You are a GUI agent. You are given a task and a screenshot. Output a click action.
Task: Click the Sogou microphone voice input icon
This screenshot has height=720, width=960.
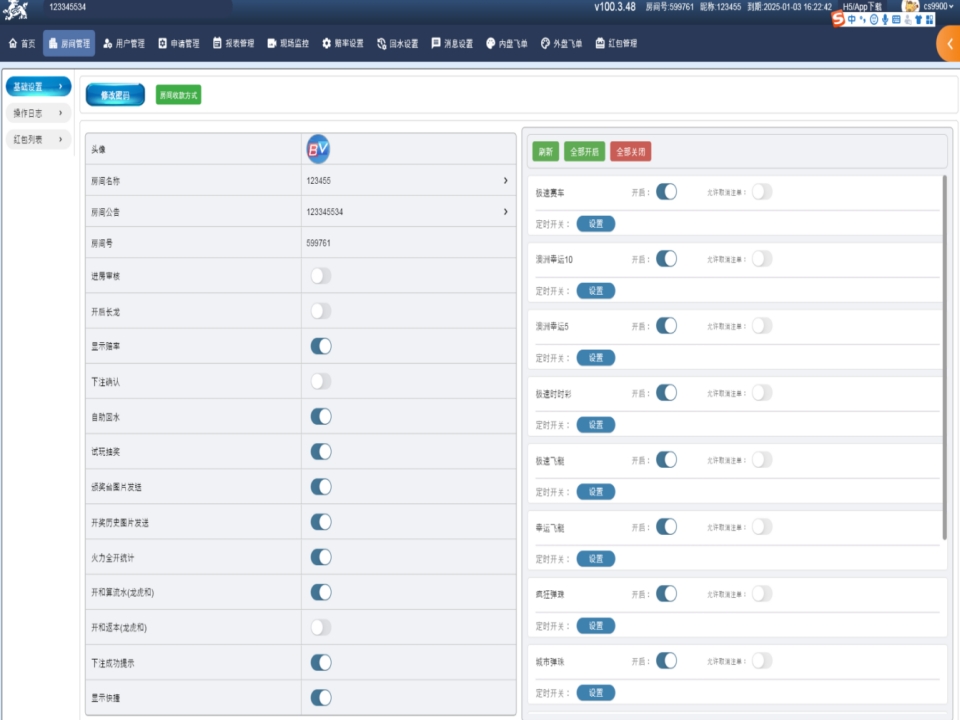click(x=885, y=20)
